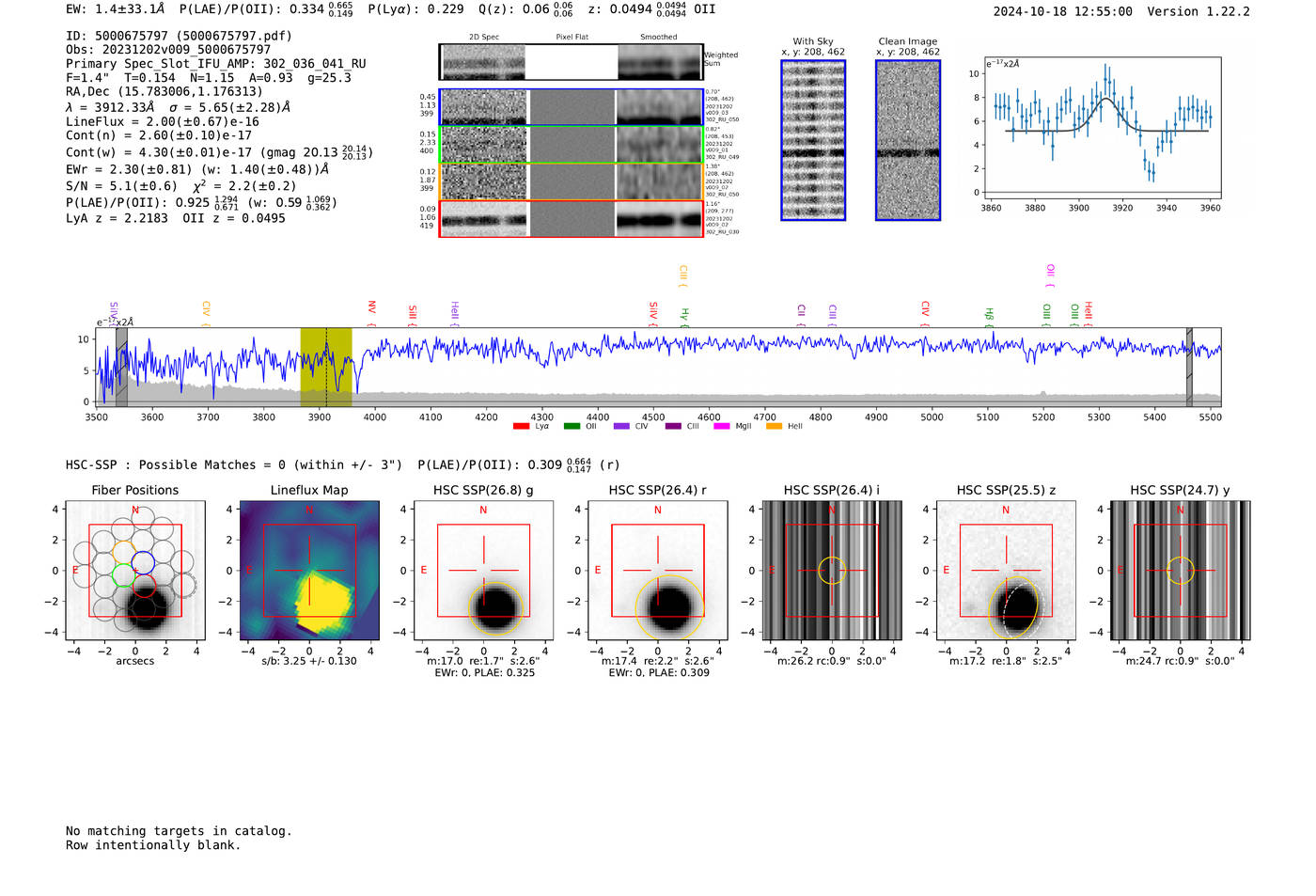Open the Lineflux Map image

tap(309, 571)
